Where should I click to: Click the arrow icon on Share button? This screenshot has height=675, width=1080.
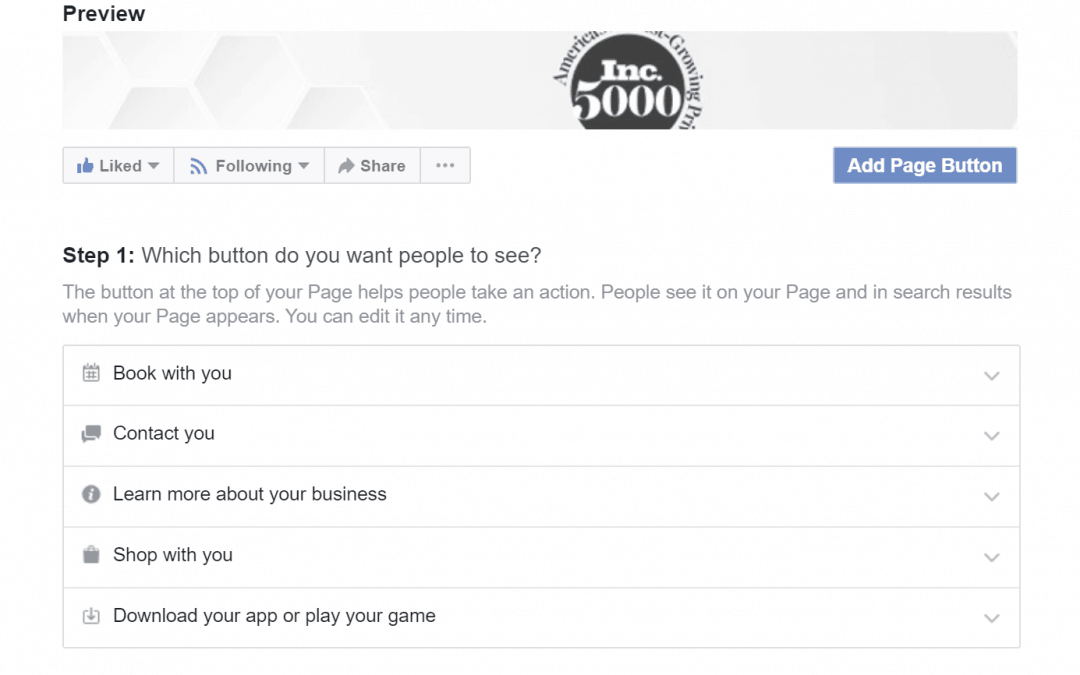click(x=346, y=166)
